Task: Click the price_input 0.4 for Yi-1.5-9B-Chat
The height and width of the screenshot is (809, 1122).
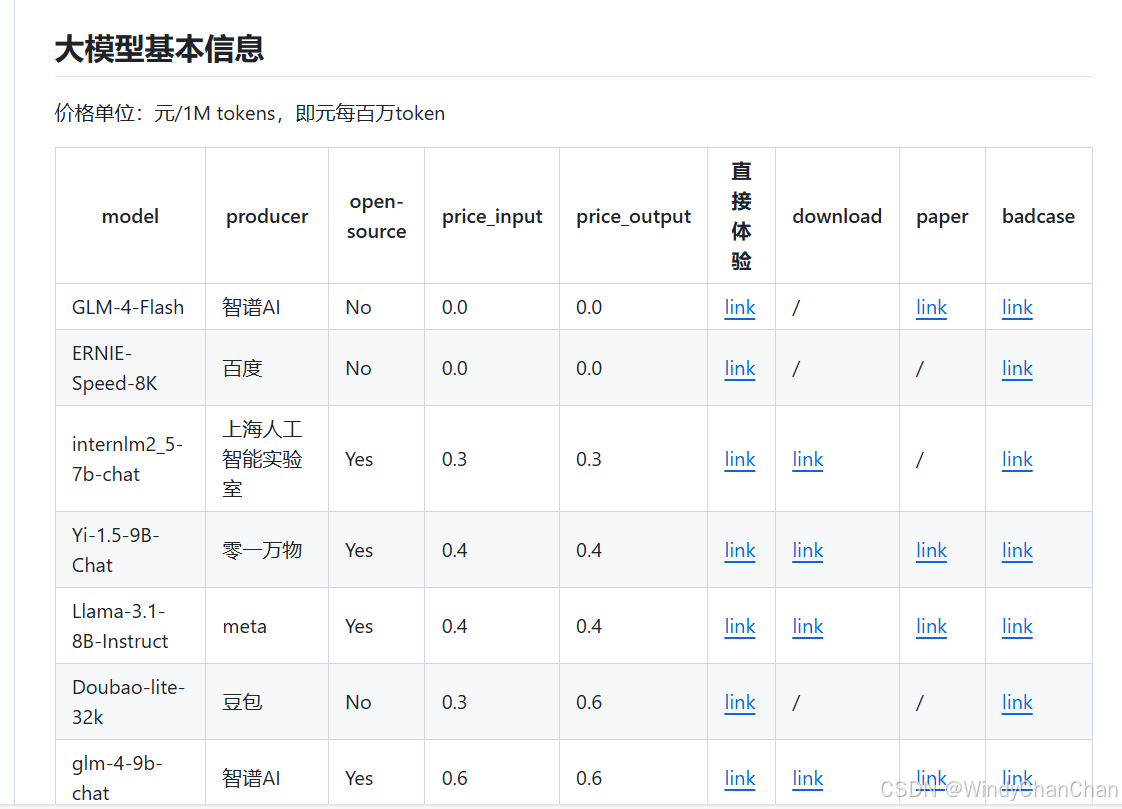Action: pos(454,550)
